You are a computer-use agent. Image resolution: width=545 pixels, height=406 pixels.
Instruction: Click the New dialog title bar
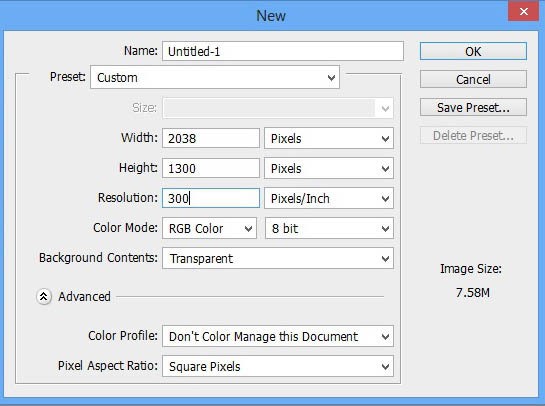point(254,15)
